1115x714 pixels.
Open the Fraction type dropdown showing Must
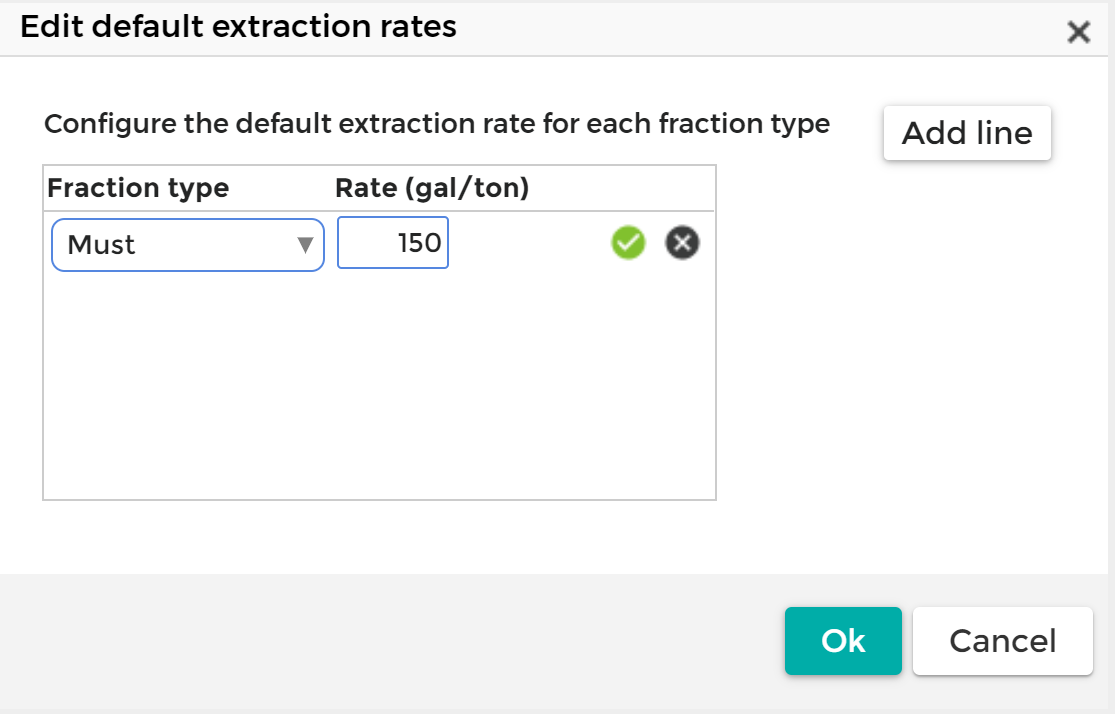click(188, 245)
